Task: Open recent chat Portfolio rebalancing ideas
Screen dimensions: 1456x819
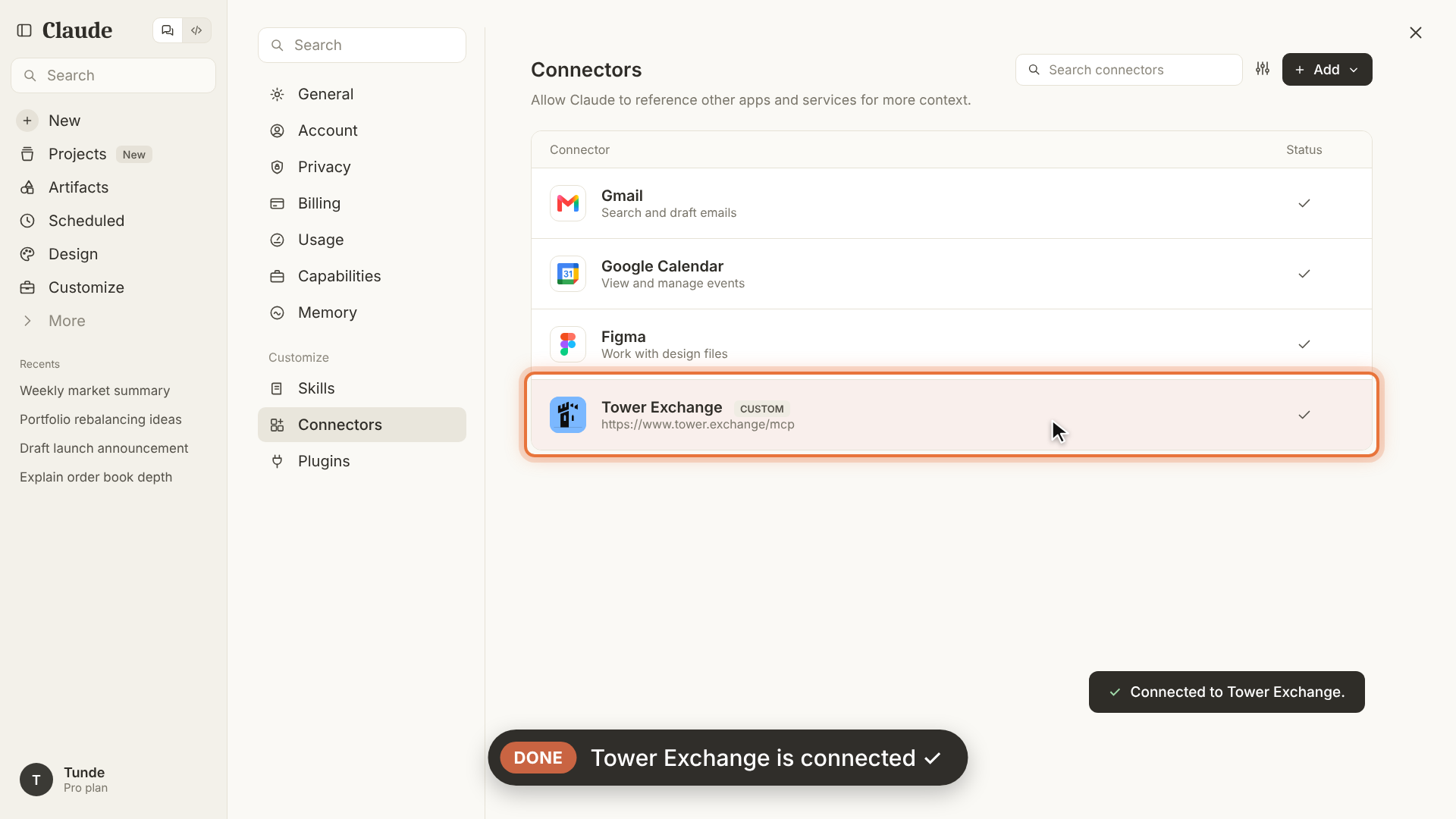Action: point(101,419)
